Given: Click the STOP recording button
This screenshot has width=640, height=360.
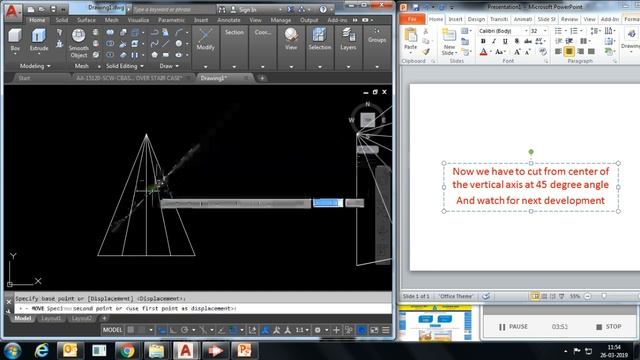Looking at the screenshot, I should pos(609,327).
